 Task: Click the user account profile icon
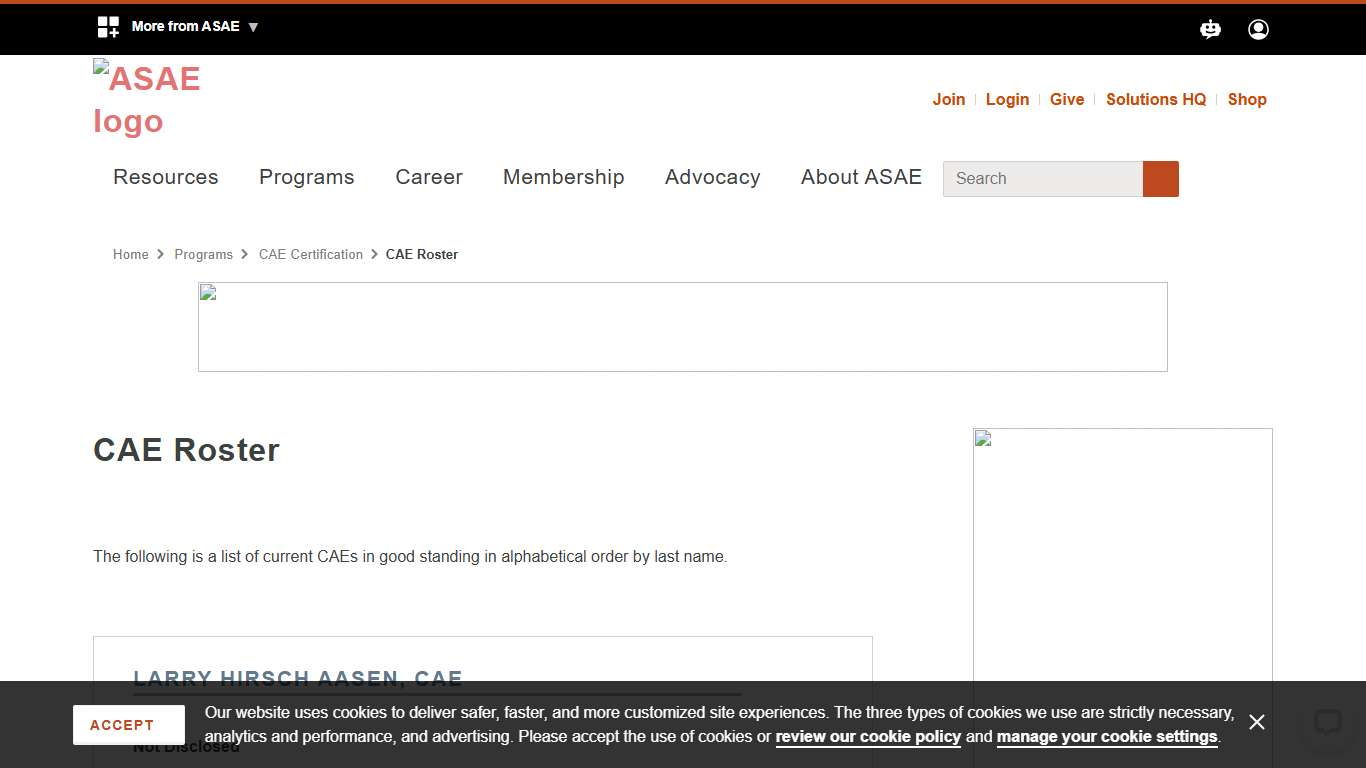click(1258, 29)
